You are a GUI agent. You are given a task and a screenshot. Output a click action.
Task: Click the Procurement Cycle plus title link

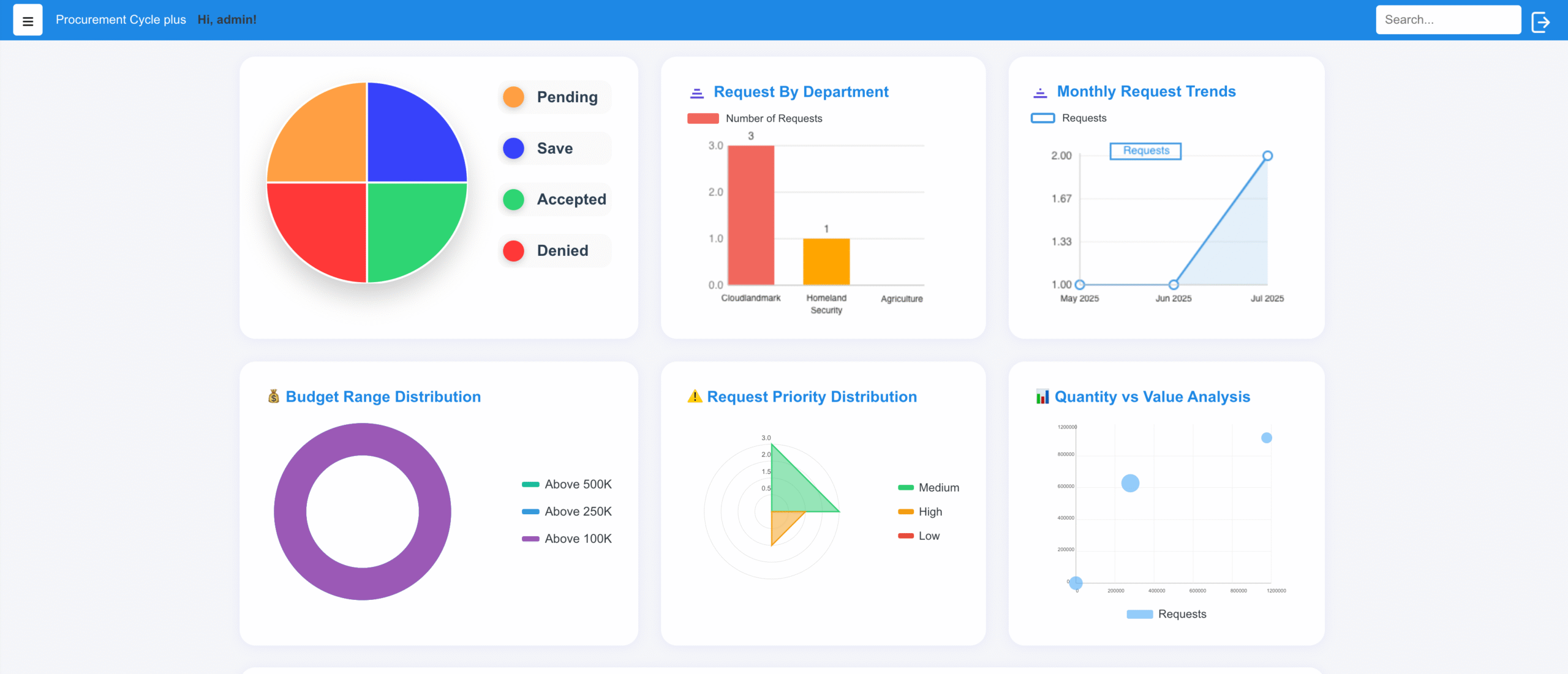pyautogui.click(x=121, y=20)
